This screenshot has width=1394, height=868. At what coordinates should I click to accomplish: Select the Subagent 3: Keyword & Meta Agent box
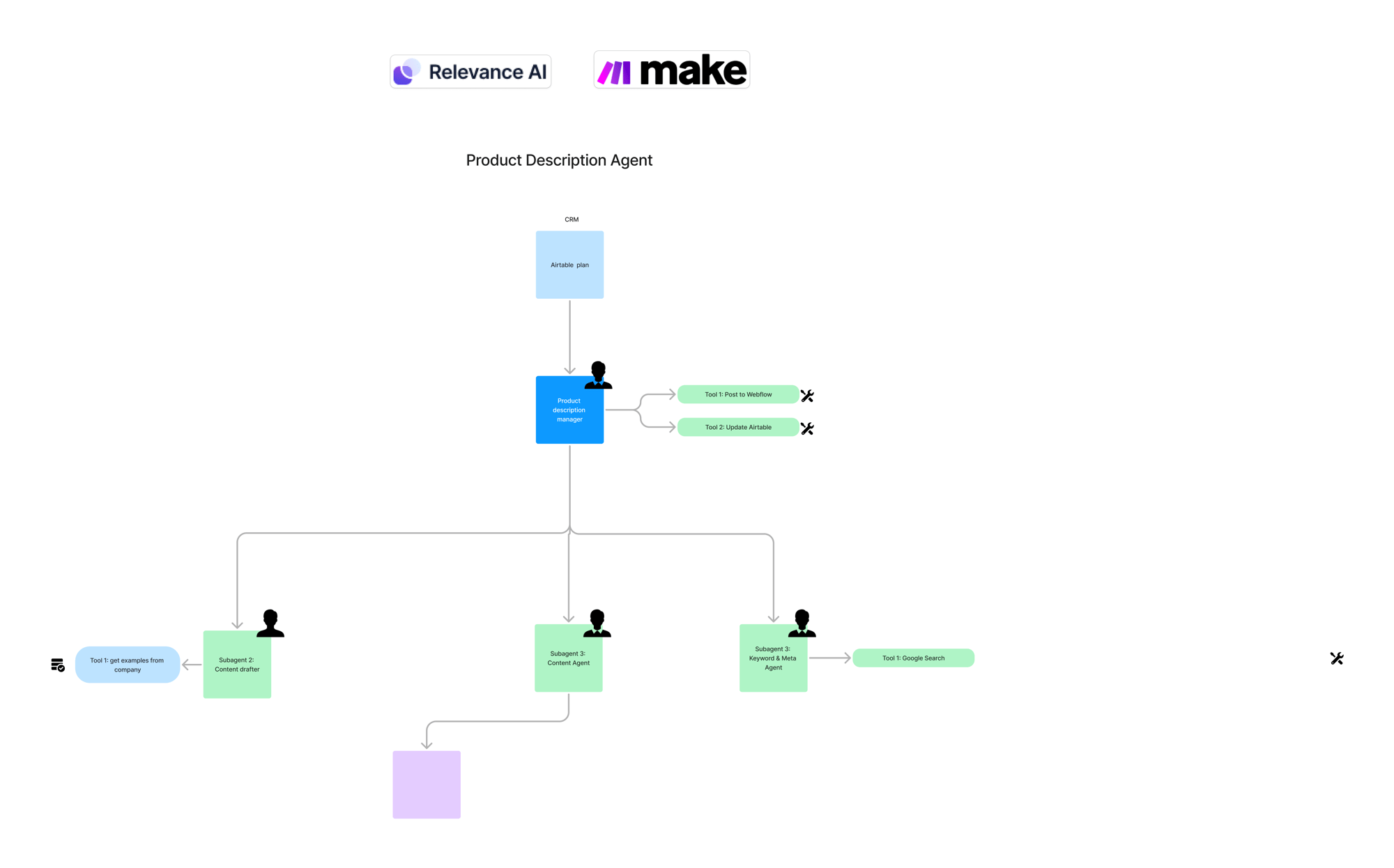(773, 658)
